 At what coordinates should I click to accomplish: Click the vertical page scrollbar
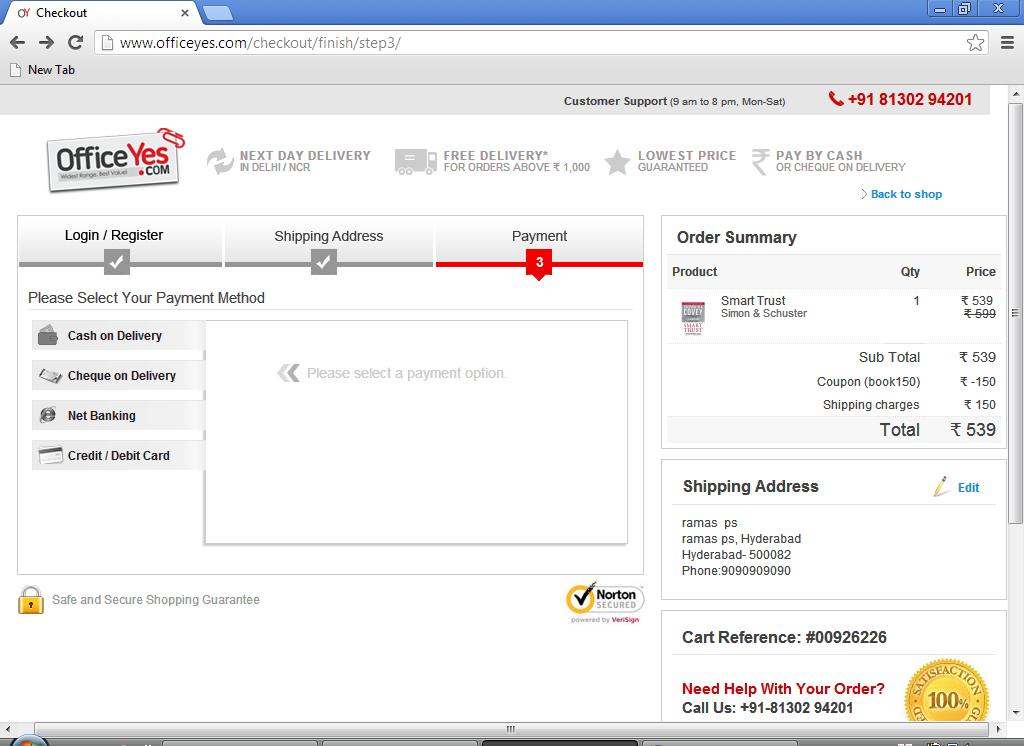(x=1015, y=400)
